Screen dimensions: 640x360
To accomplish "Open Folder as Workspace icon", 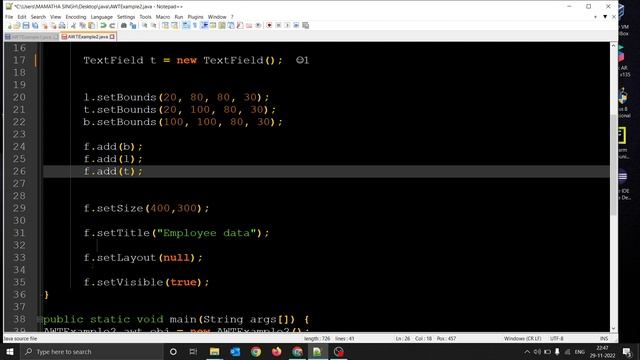I will 249,25.
